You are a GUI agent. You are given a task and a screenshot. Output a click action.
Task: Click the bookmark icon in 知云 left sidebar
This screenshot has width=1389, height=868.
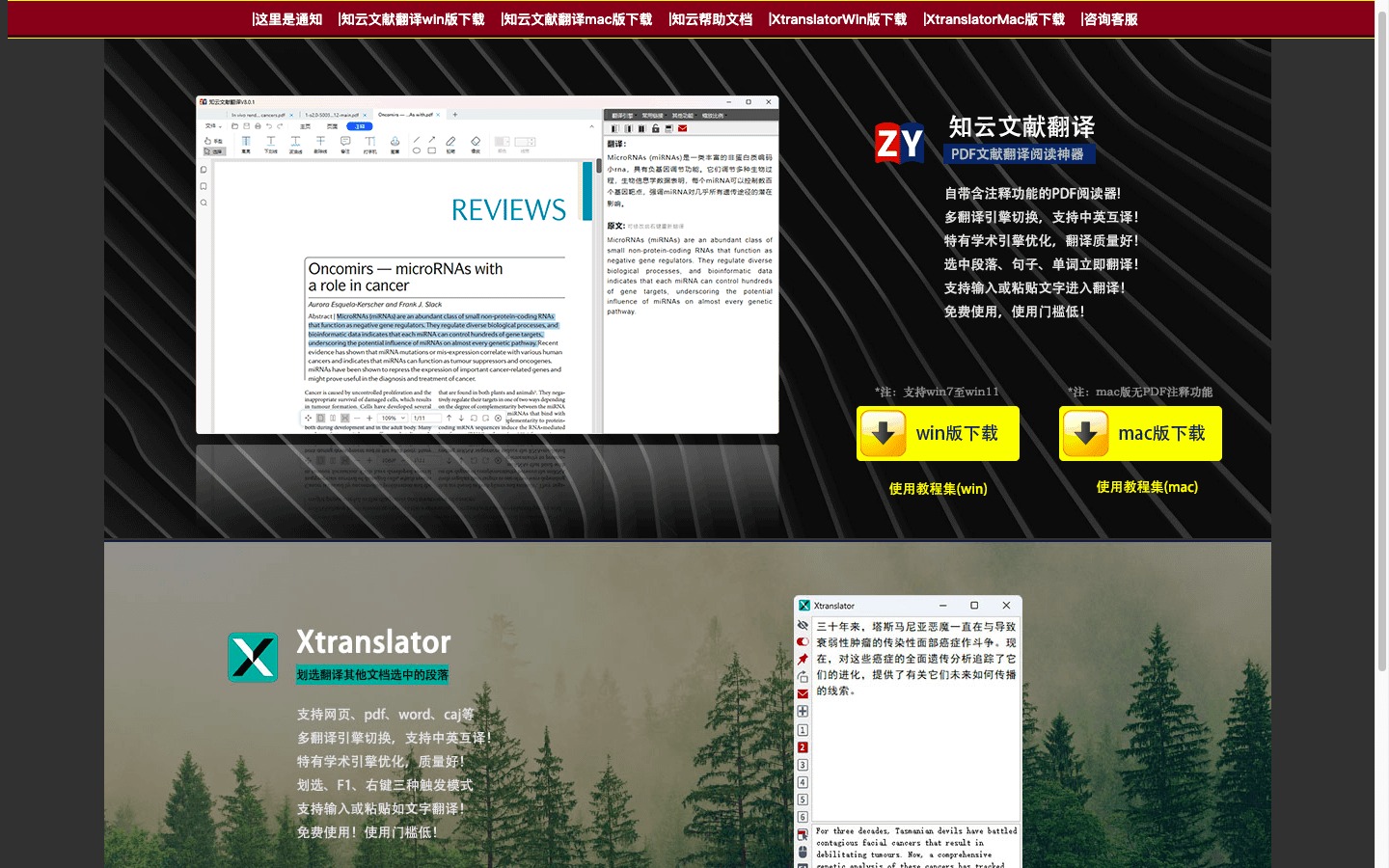tap(204, 186)
